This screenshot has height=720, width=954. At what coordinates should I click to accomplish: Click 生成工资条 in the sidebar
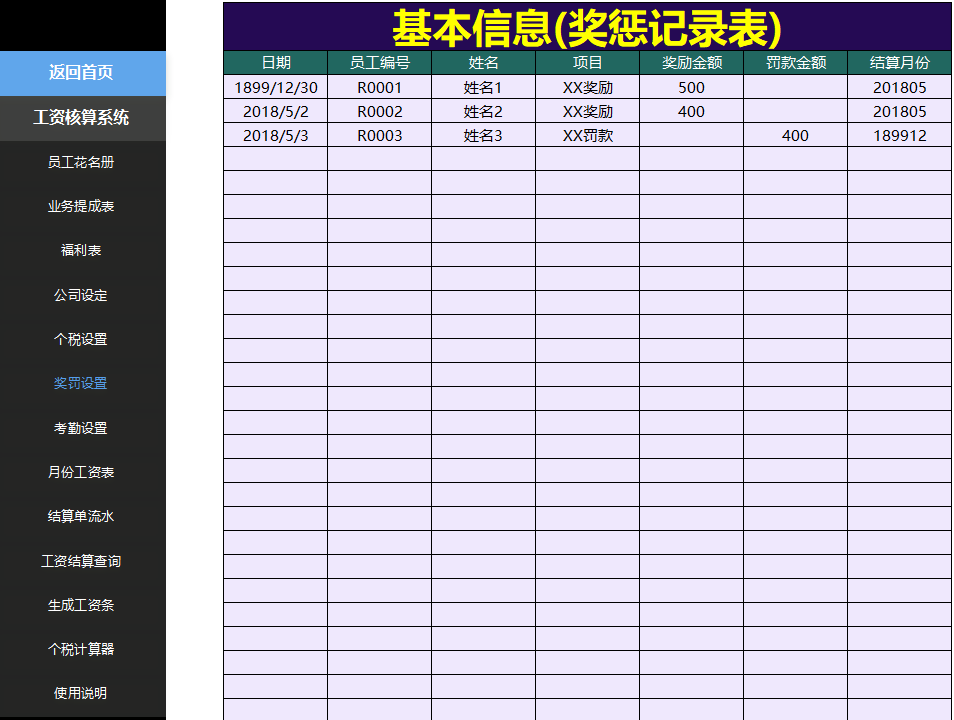(83, 605)
